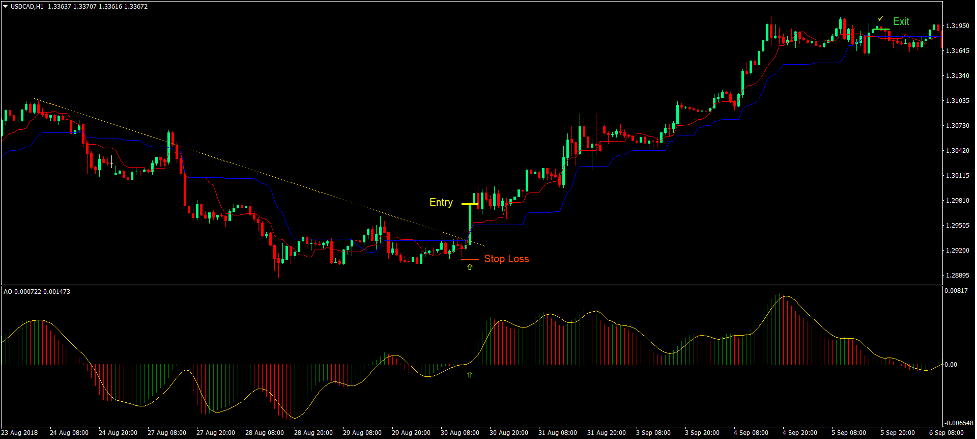Select the 30 Aug 08:00 time label
977x439 pixels.
coord(460,432)
